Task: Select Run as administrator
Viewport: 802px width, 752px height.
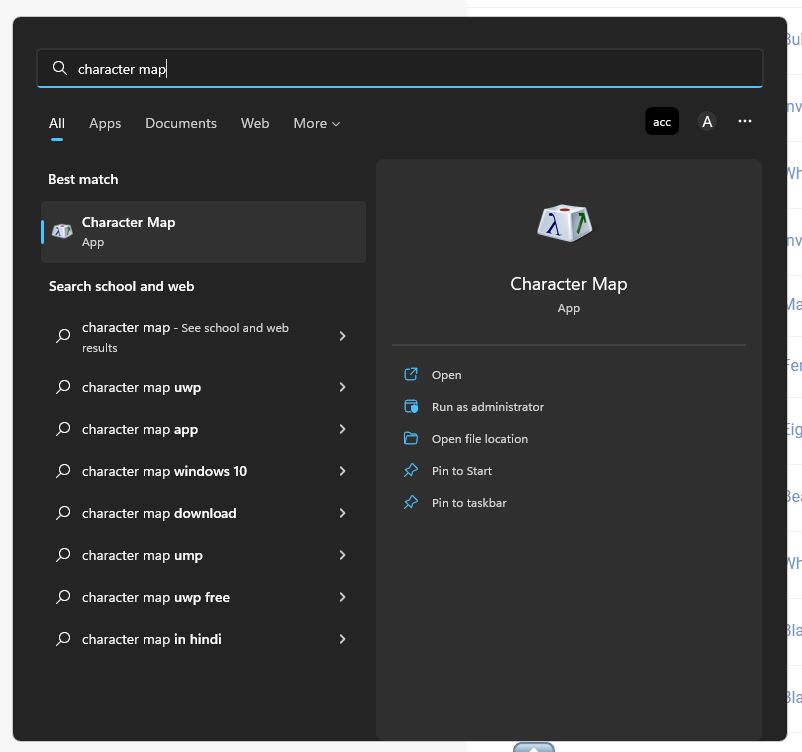Action: [487, 407]
